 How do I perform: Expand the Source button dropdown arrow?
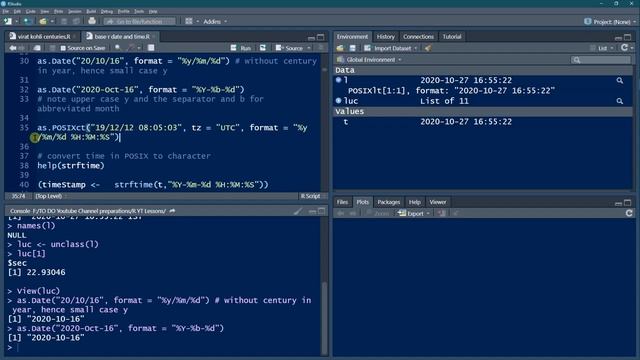pyautogui.click(x=309, y=48)
